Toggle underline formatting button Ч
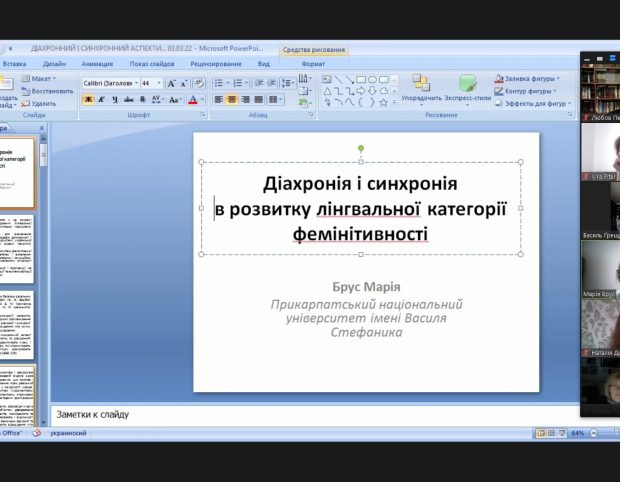 (x=115, y=100)
